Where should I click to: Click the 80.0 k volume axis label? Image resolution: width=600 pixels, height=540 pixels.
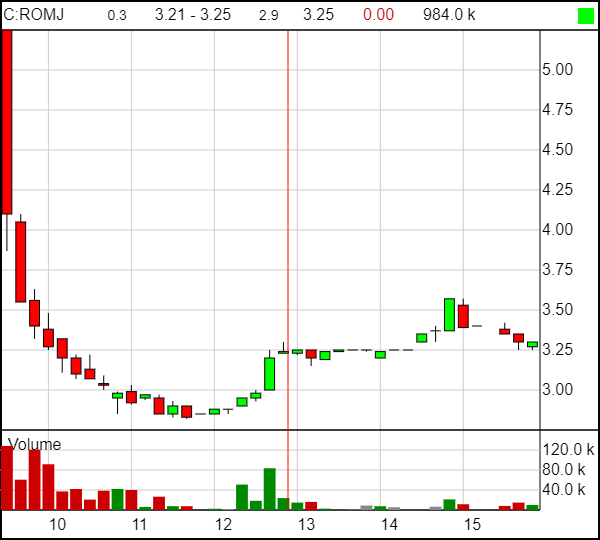(x=564, y=470)
